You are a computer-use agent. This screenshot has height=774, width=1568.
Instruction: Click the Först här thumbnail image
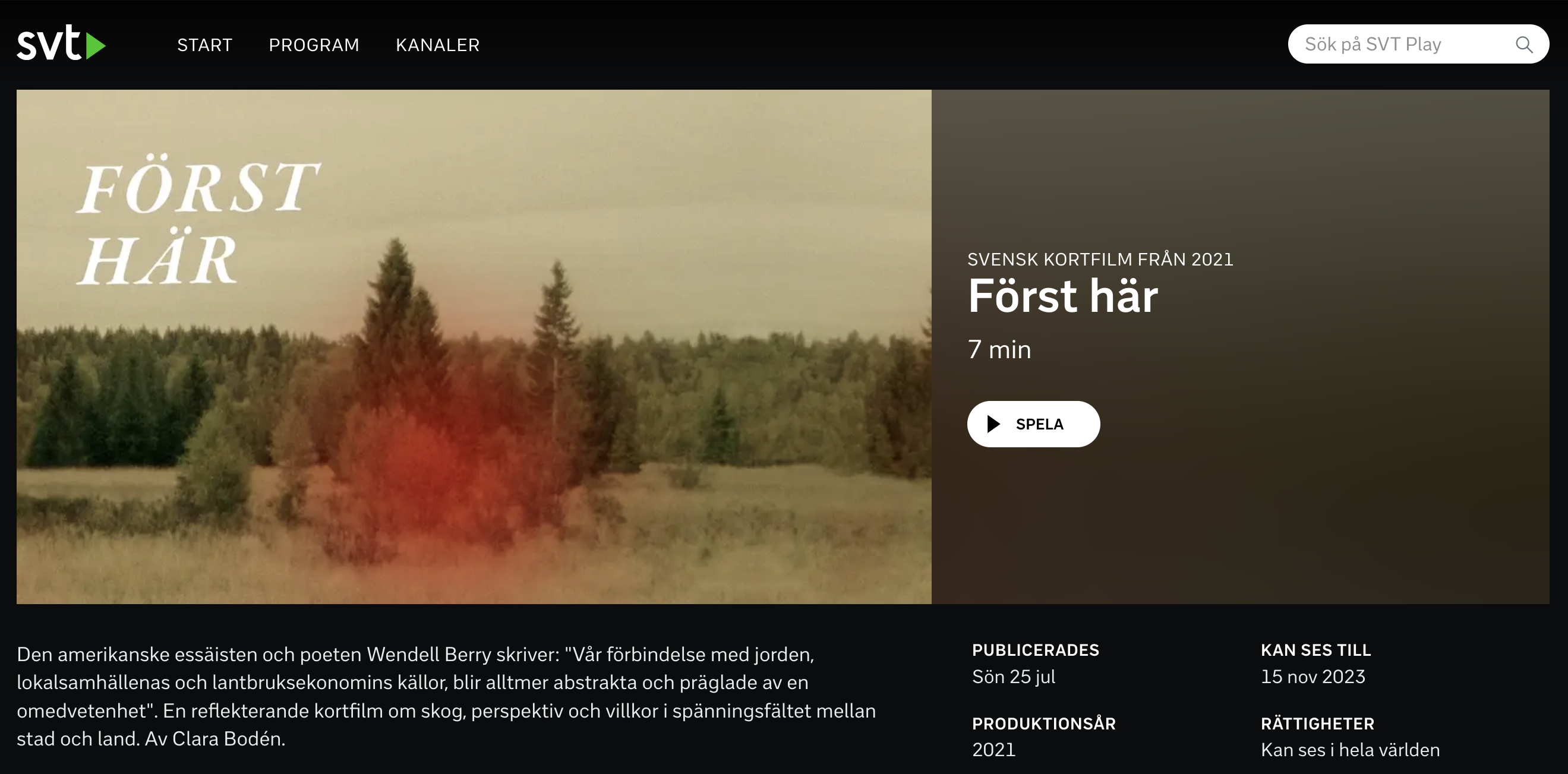coord(474,347)
